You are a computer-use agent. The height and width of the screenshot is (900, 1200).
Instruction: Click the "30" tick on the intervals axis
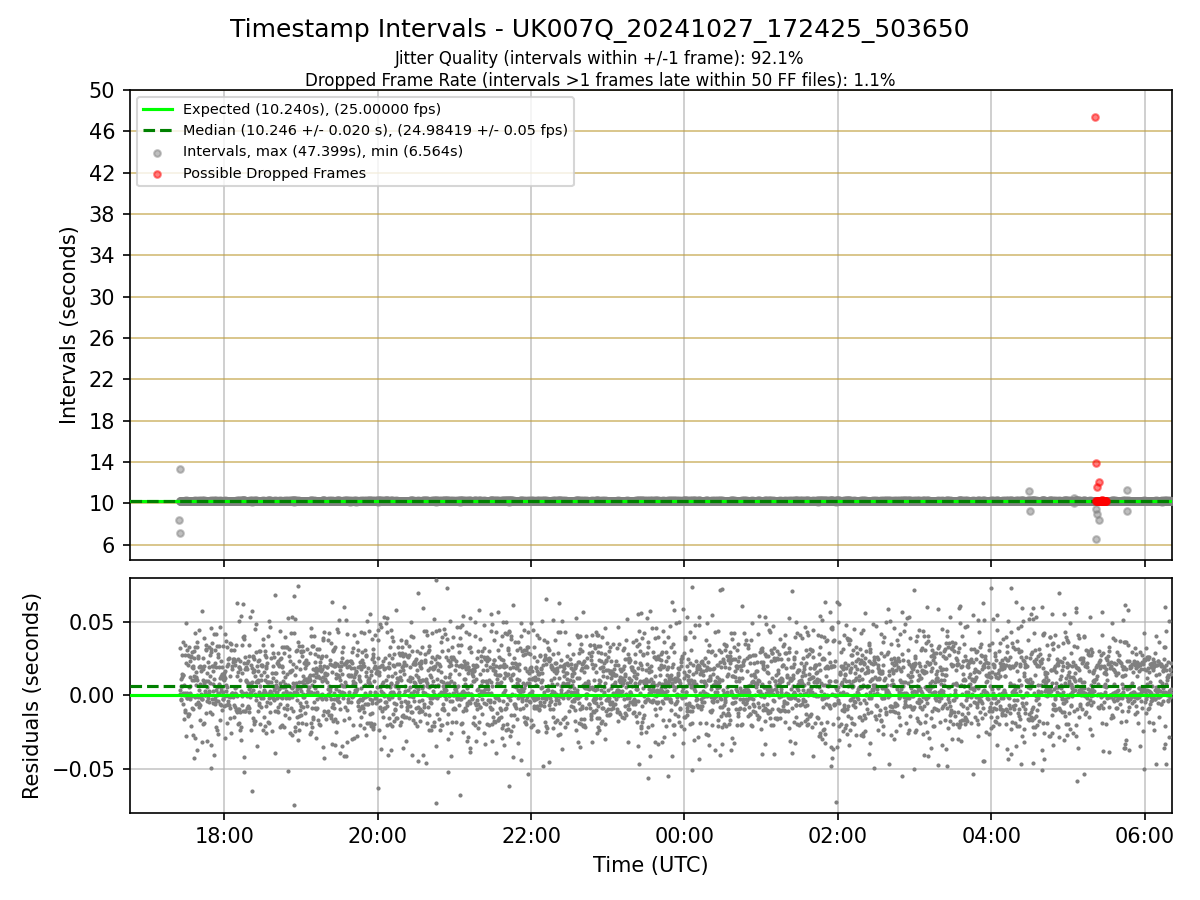[103, 298]
